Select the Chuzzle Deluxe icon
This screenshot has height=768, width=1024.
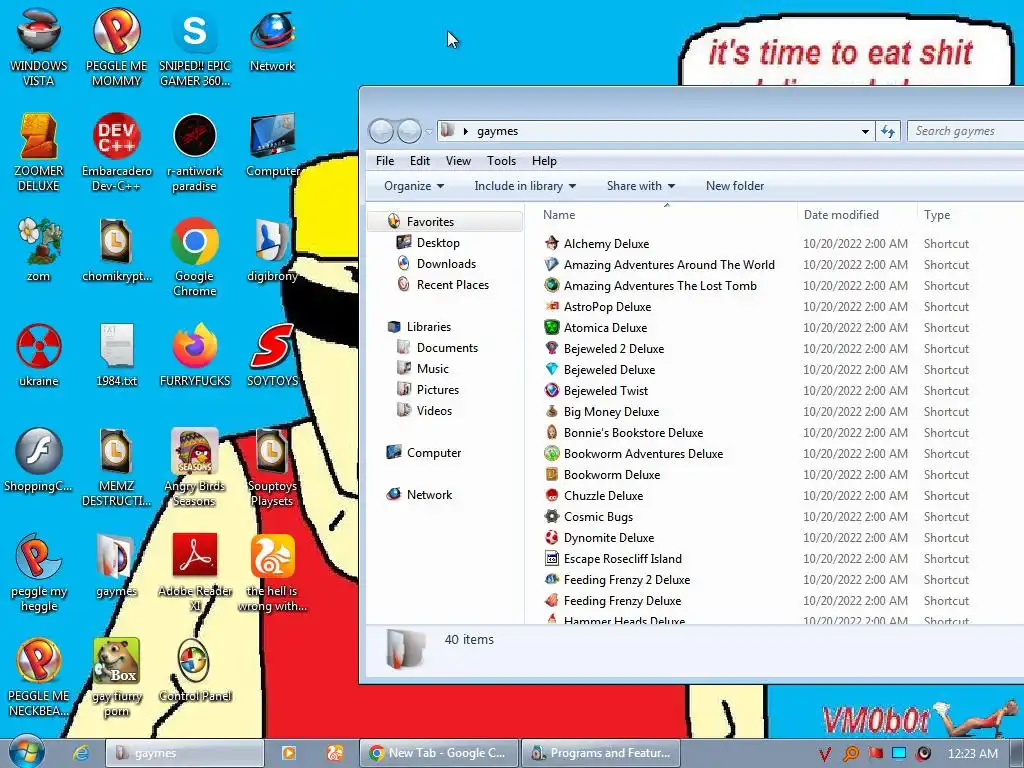[552, 495]
